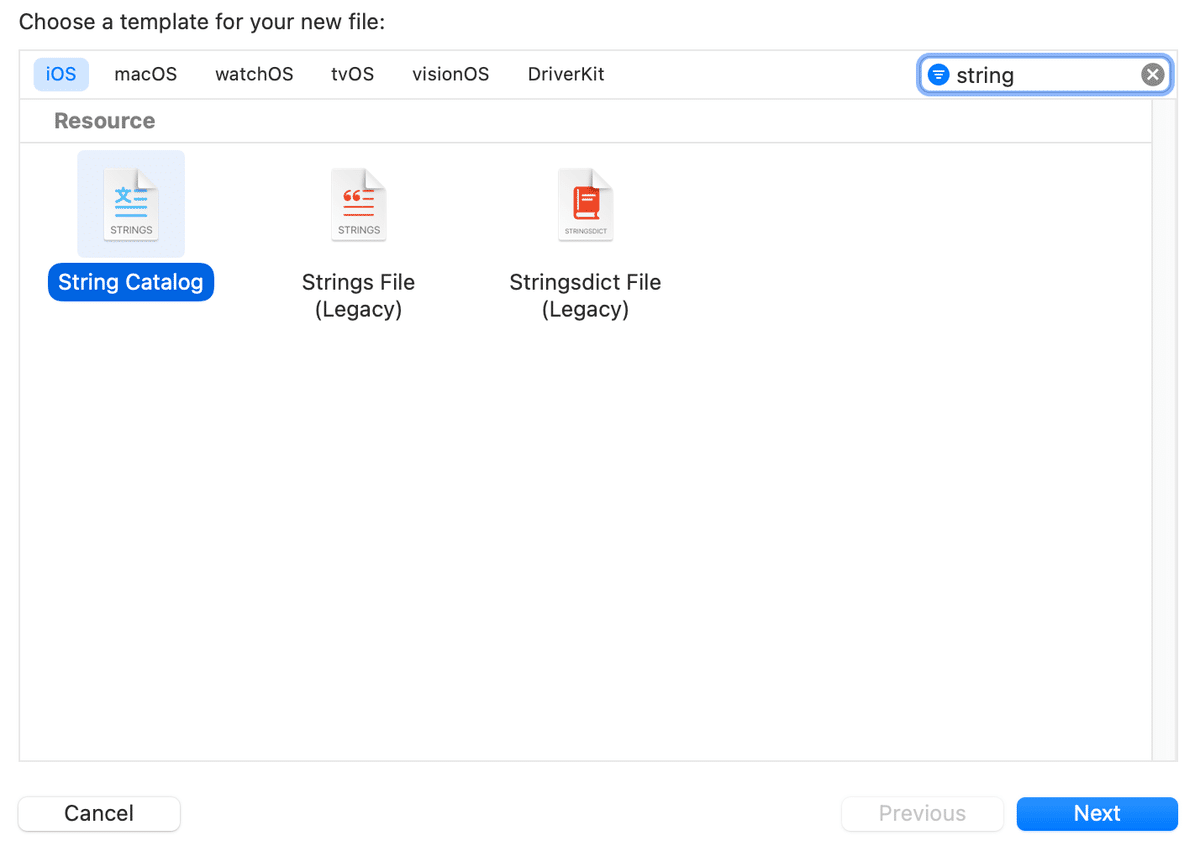This screenshot has height=855, width=1200.
Task: Click the 'Strings File (Legacy)' label
Action: click(x=359, y=296)
